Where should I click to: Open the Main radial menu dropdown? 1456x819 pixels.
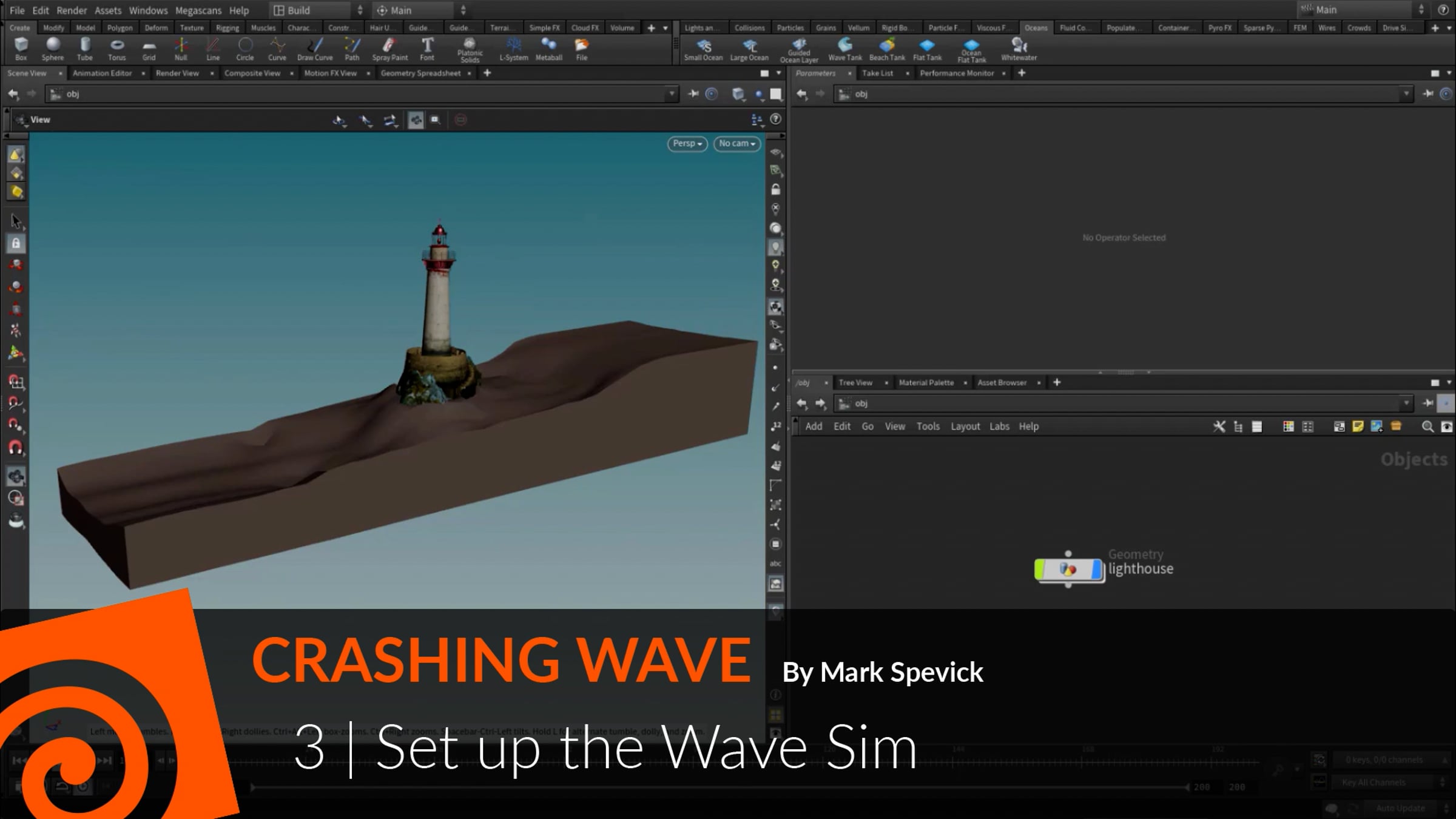[422, 10]
